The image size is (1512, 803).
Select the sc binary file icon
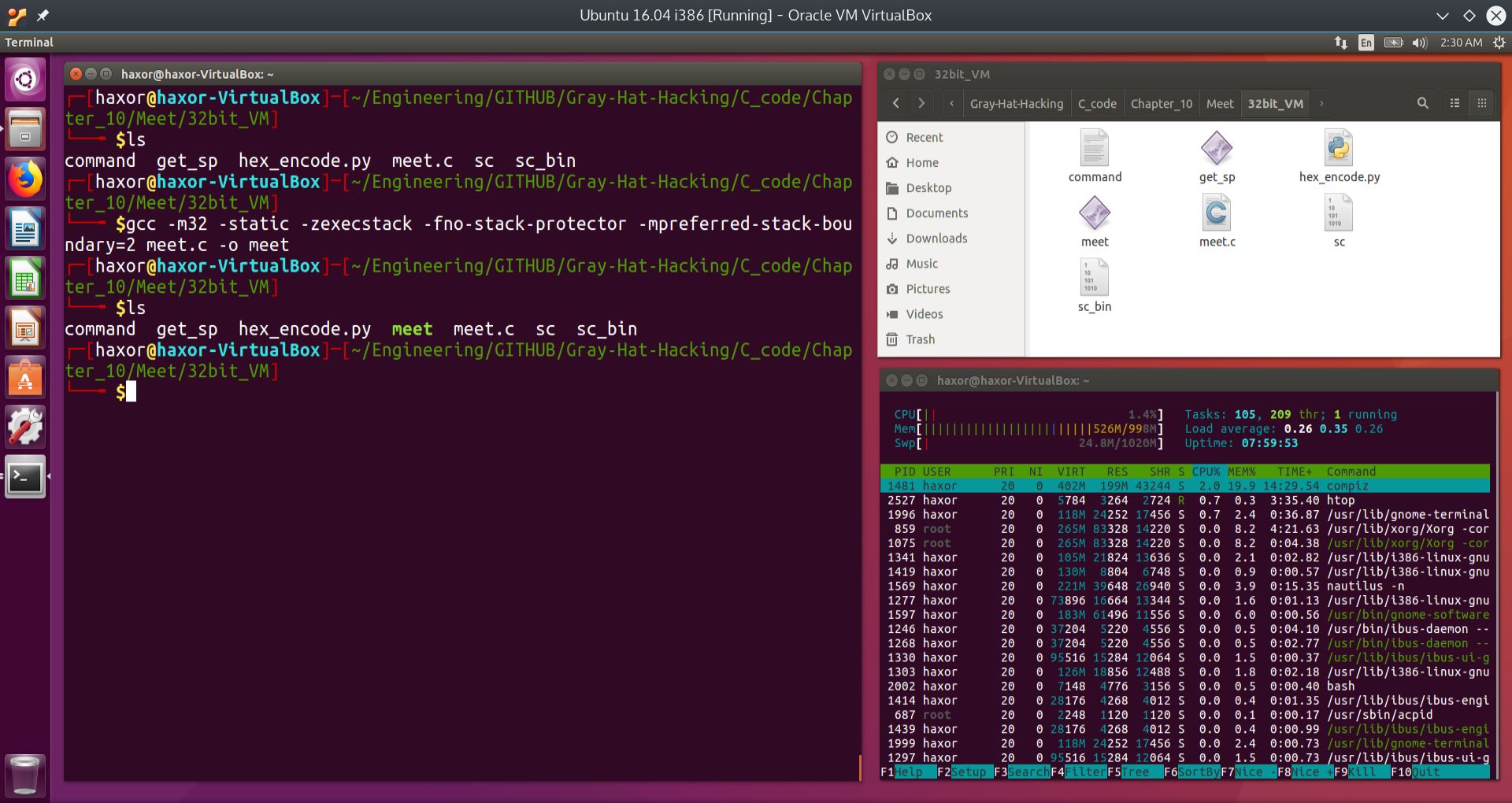pos(1339,213)
